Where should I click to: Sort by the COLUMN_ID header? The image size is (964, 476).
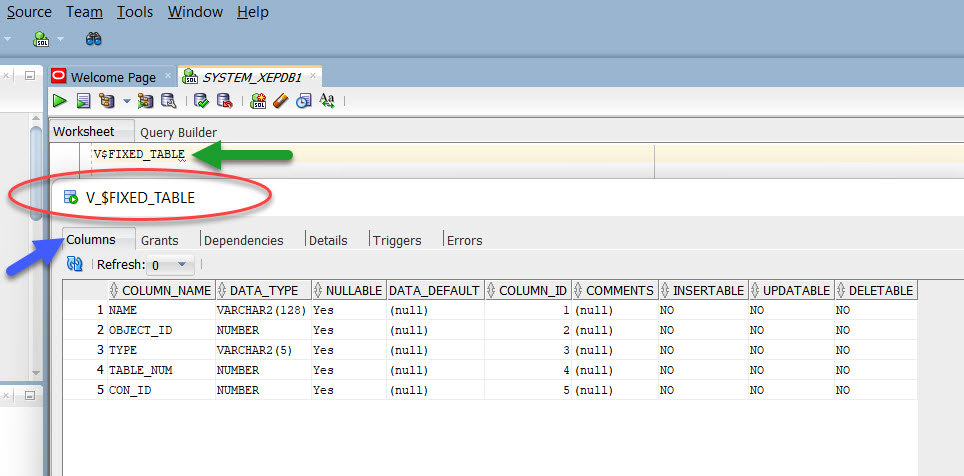528,290
